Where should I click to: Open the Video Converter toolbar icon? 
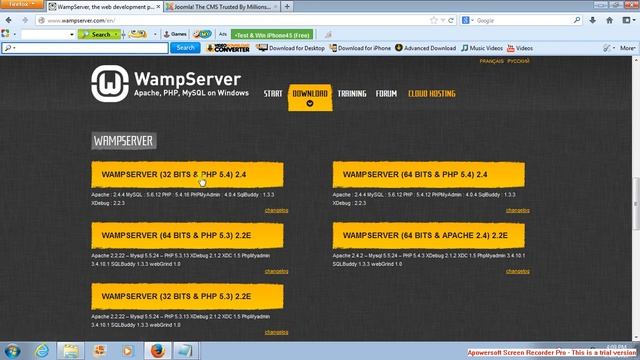(x=228, y=48)
